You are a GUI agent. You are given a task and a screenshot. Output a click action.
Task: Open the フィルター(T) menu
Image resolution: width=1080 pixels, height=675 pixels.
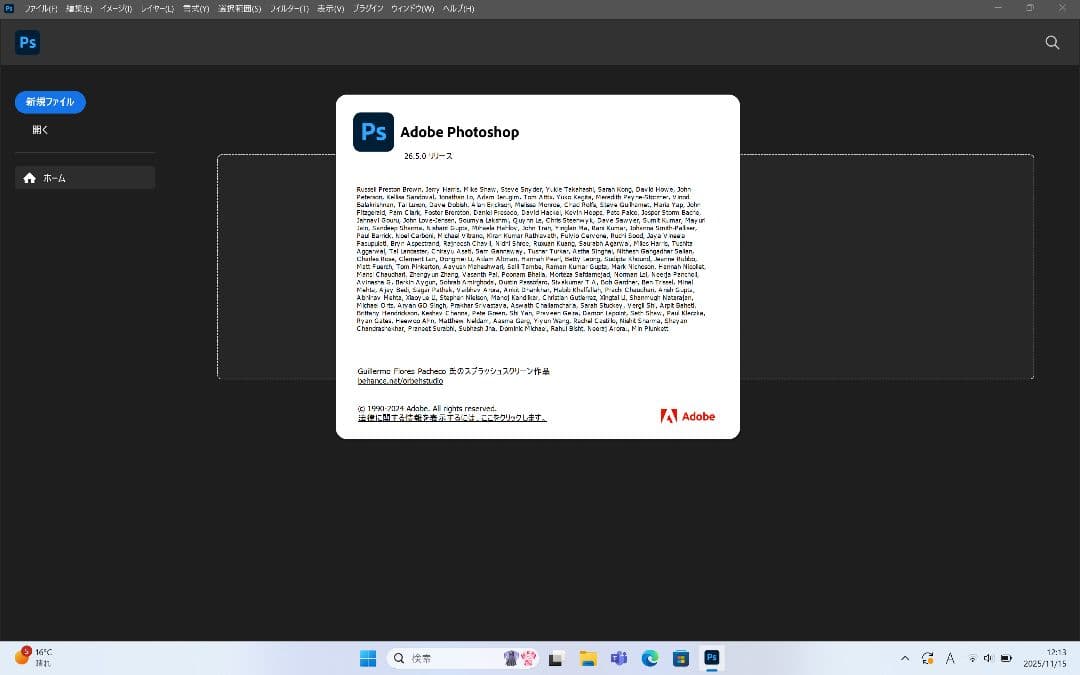pos(290,9)
